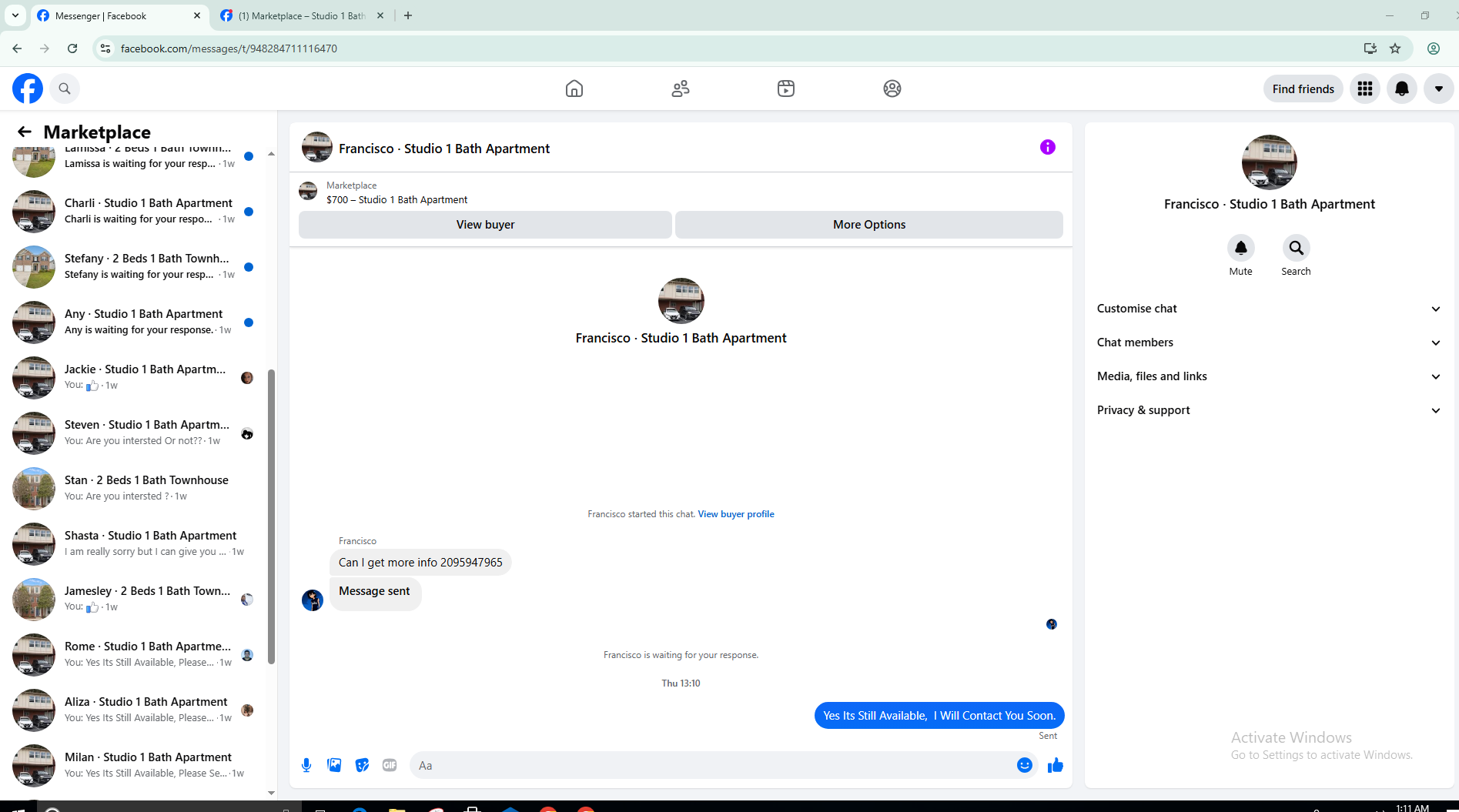Open the Groups icon in top navigation
The image size is (1459, 812).
pyautogui.click(x=892, y=89)
